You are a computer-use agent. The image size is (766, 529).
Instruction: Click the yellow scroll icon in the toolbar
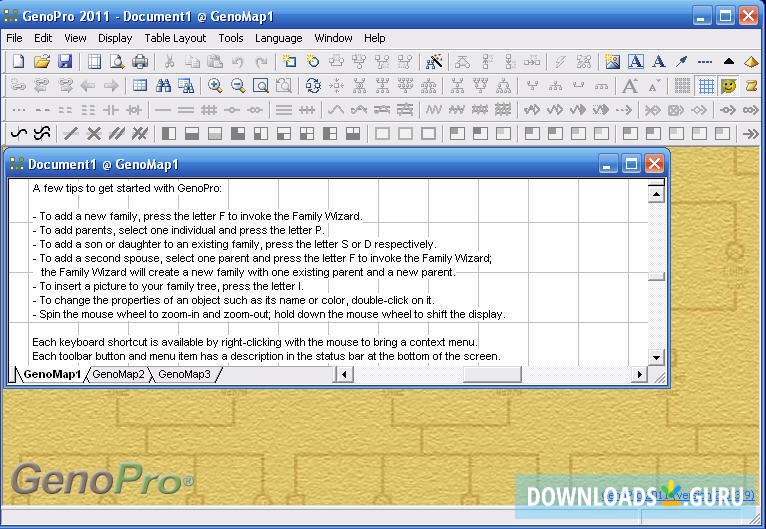click(x=751, y=86)
